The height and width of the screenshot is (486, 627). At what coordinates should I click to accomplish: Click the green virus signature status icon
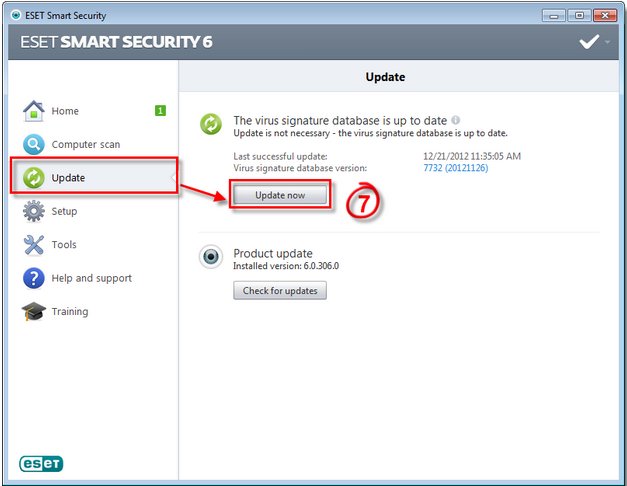tap(211, 124)
